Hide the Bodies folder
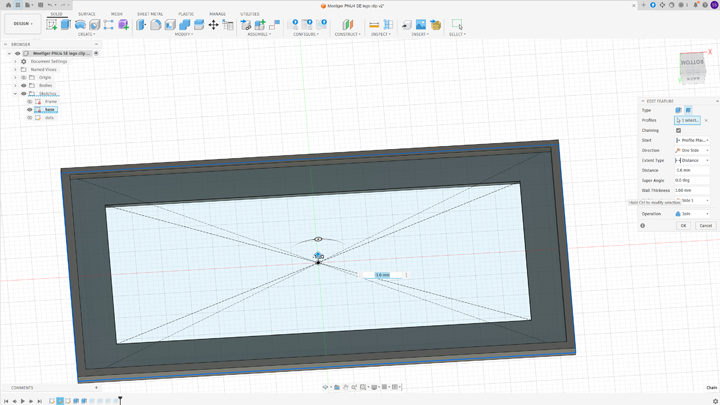 (24, 85)
